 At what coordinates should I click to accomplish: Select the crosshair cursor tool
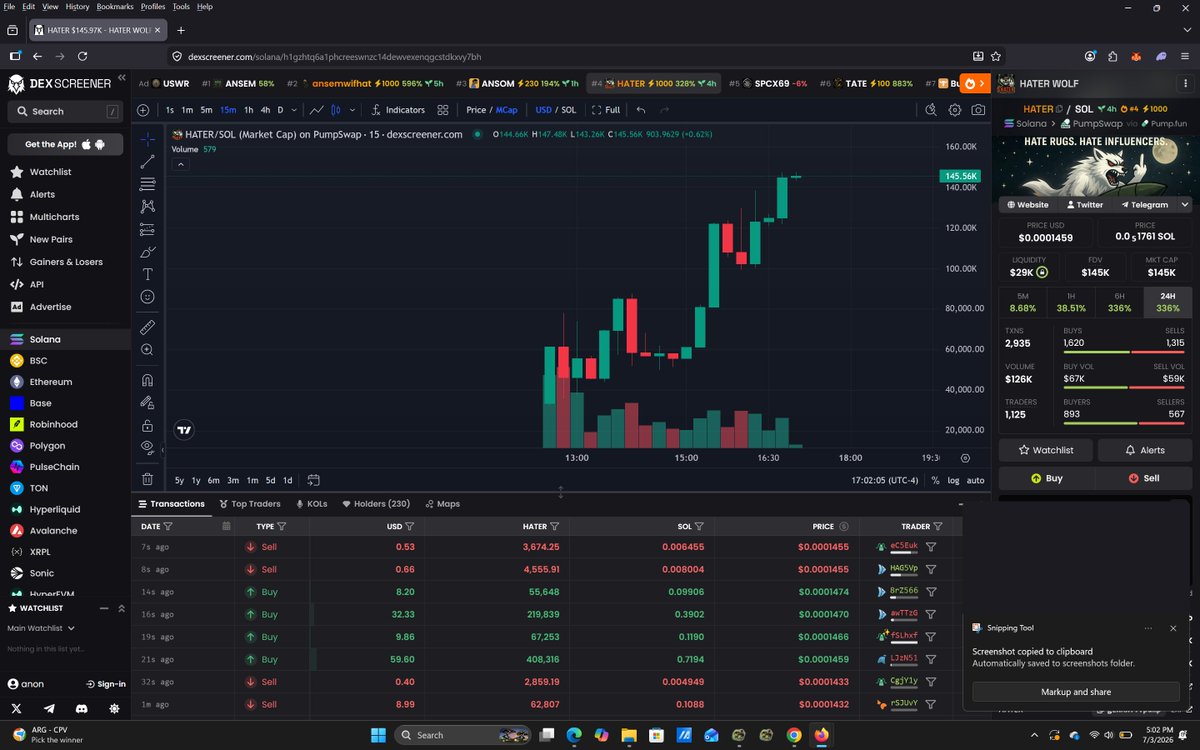pyautogui.click(x=147, y=139)
